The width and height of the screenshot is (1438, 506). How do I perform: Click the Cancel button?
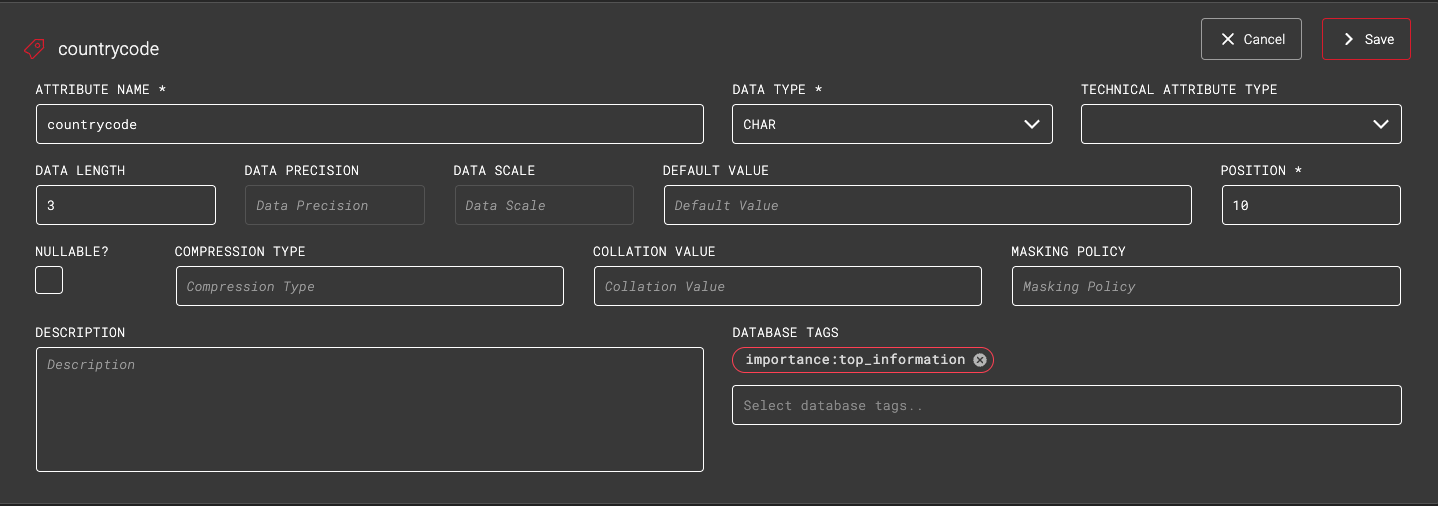click(x=1251, y=39)
